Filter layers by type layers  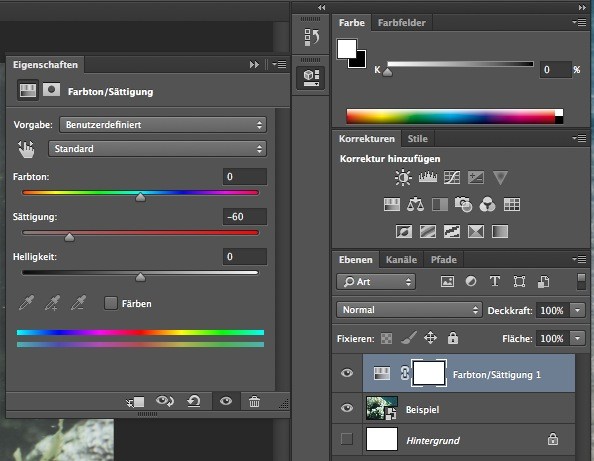[495, 281]
